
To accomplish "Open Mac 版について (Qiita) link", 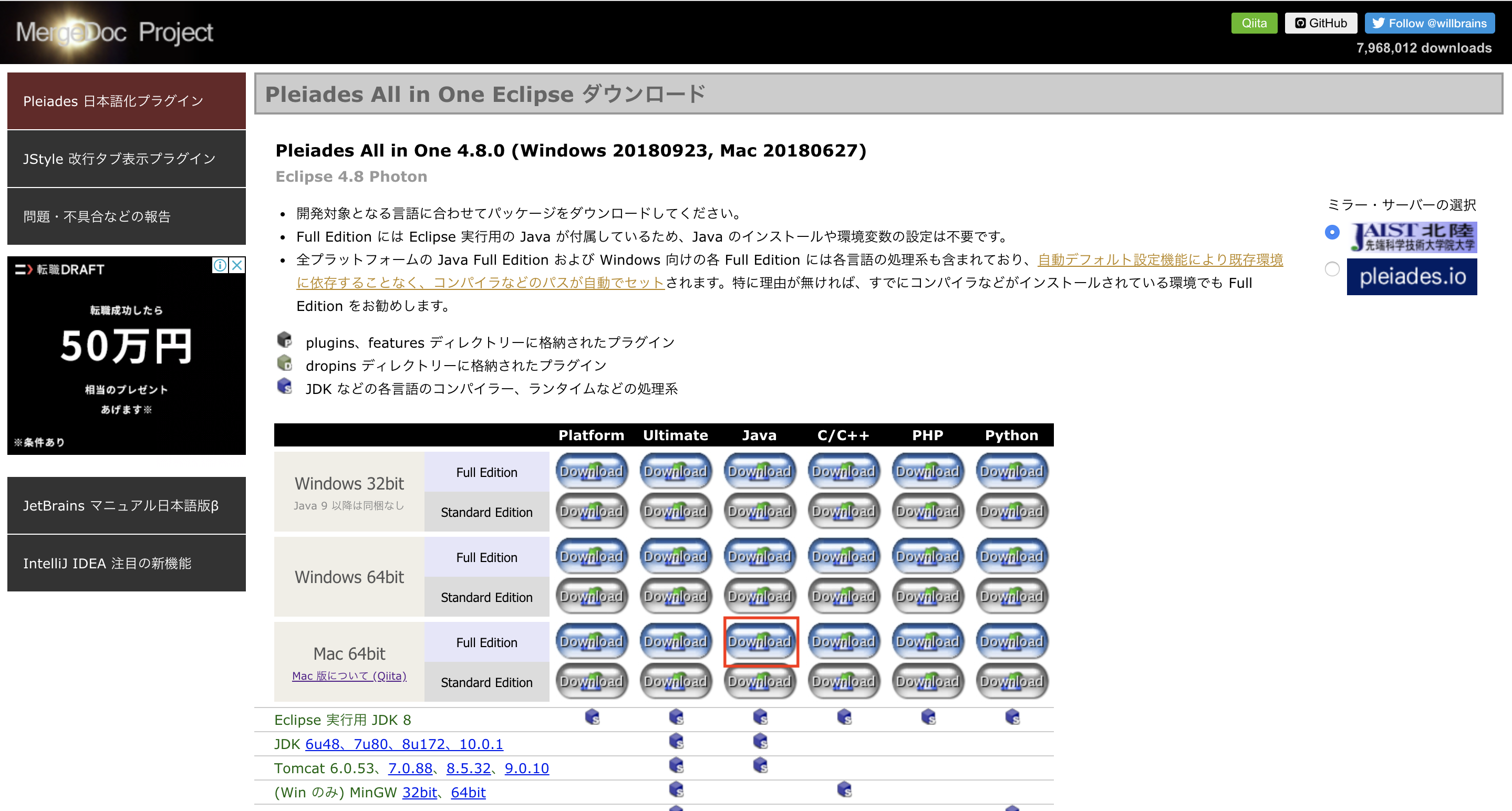I will click(349, 675).
